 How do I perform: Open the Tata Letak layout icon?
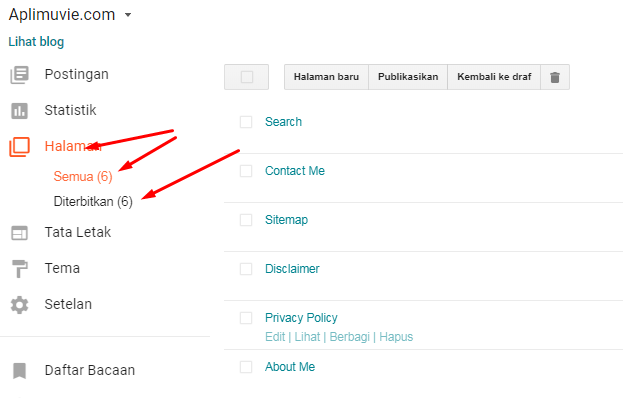click(x=19, y=233)
